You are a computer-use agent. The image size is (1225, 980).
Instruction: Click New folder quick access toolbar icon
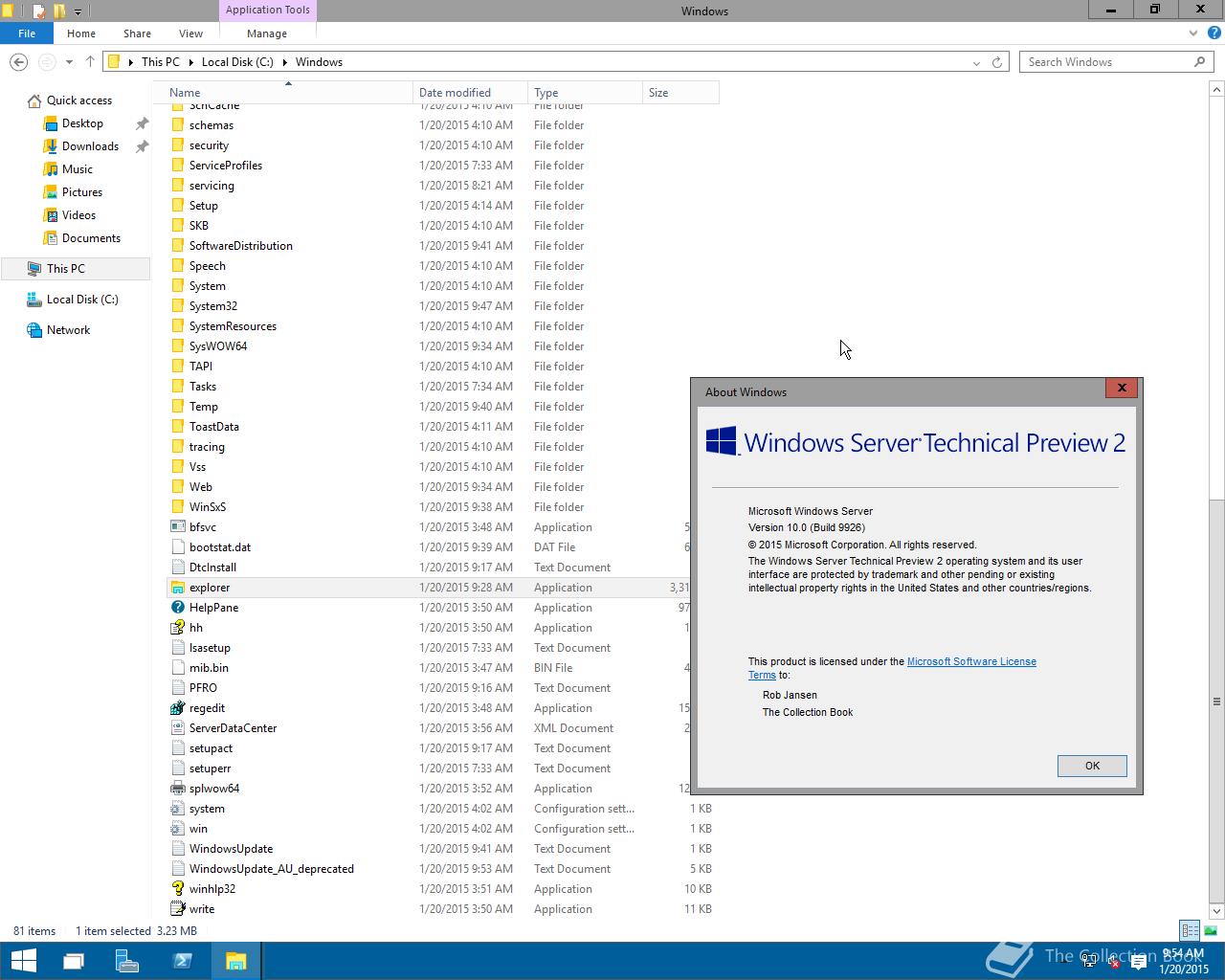59,11
